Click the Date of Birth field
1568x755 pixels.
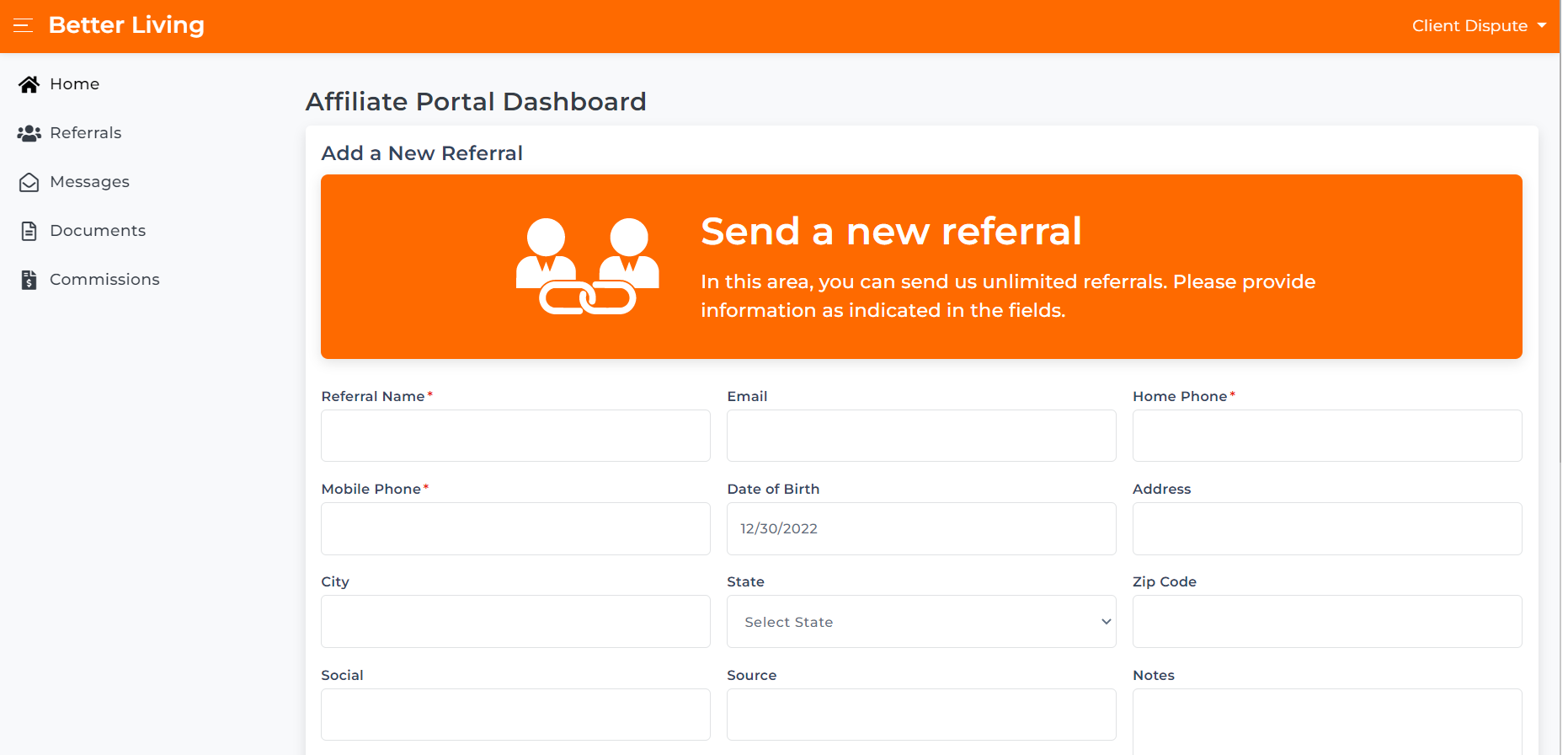click(921, 529)
